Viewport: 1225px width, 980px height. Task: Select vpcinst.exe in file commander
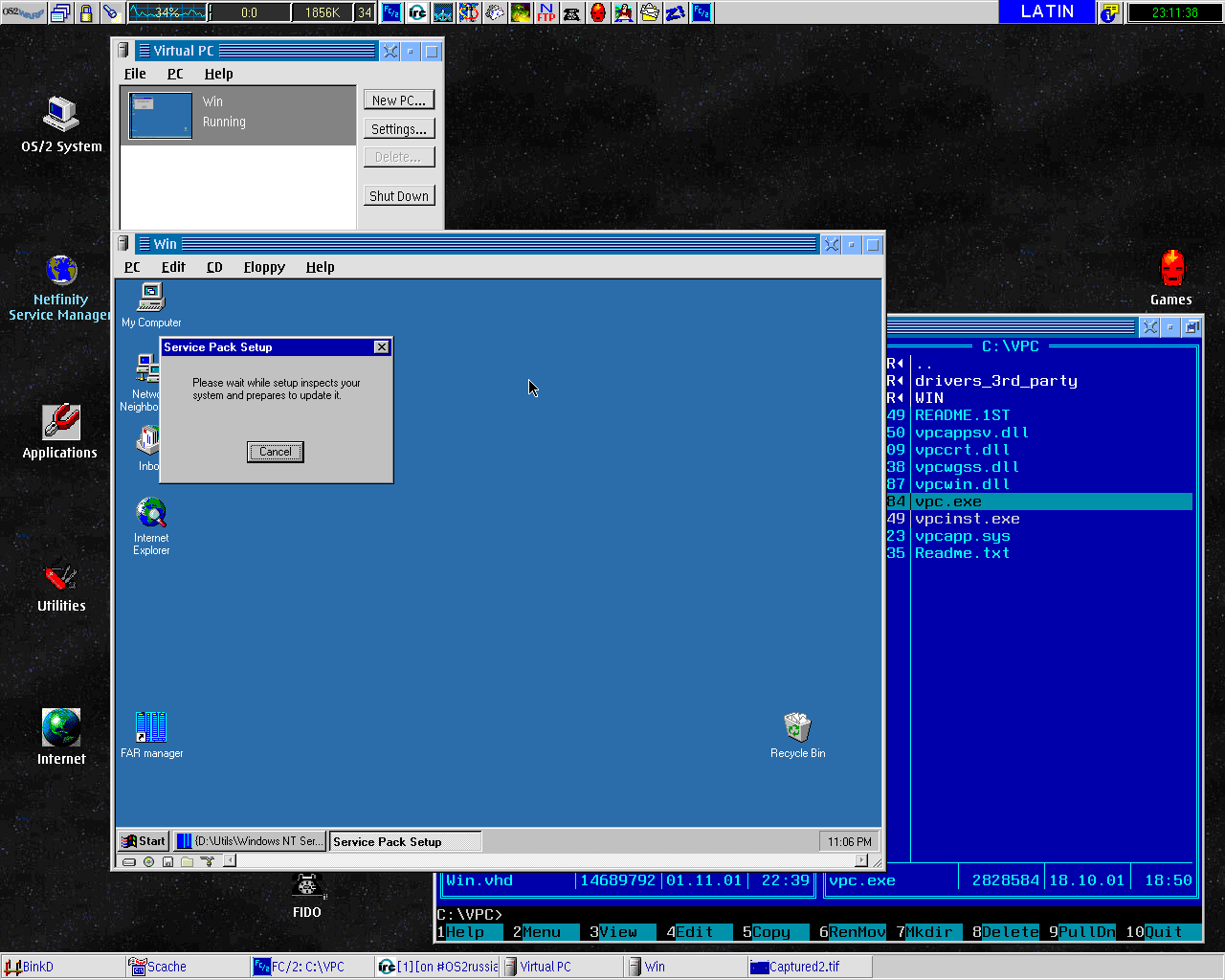968,519
